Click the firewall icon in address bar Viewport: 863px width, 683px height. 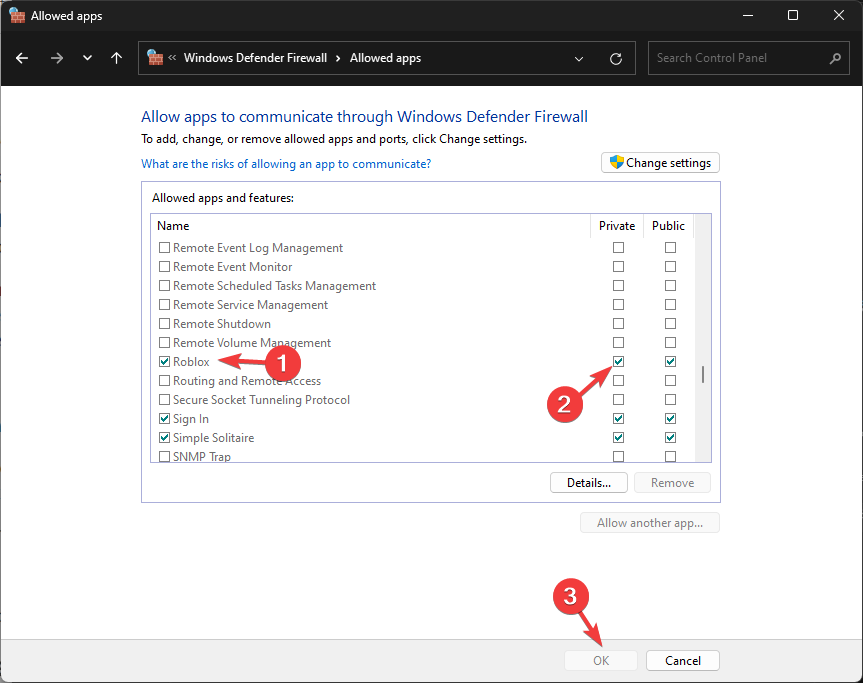click(x=155, y=58)
